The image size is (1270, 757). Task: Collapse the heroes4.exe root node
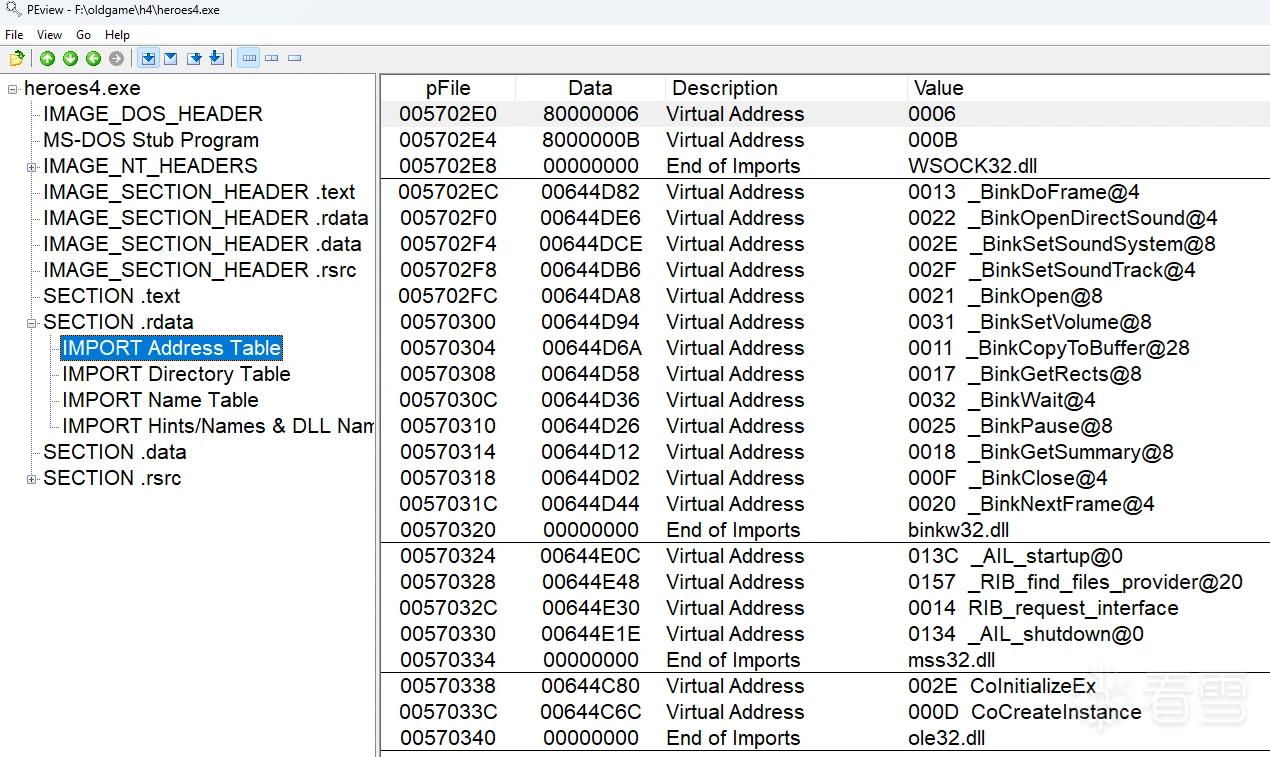(x=13, y=89)
